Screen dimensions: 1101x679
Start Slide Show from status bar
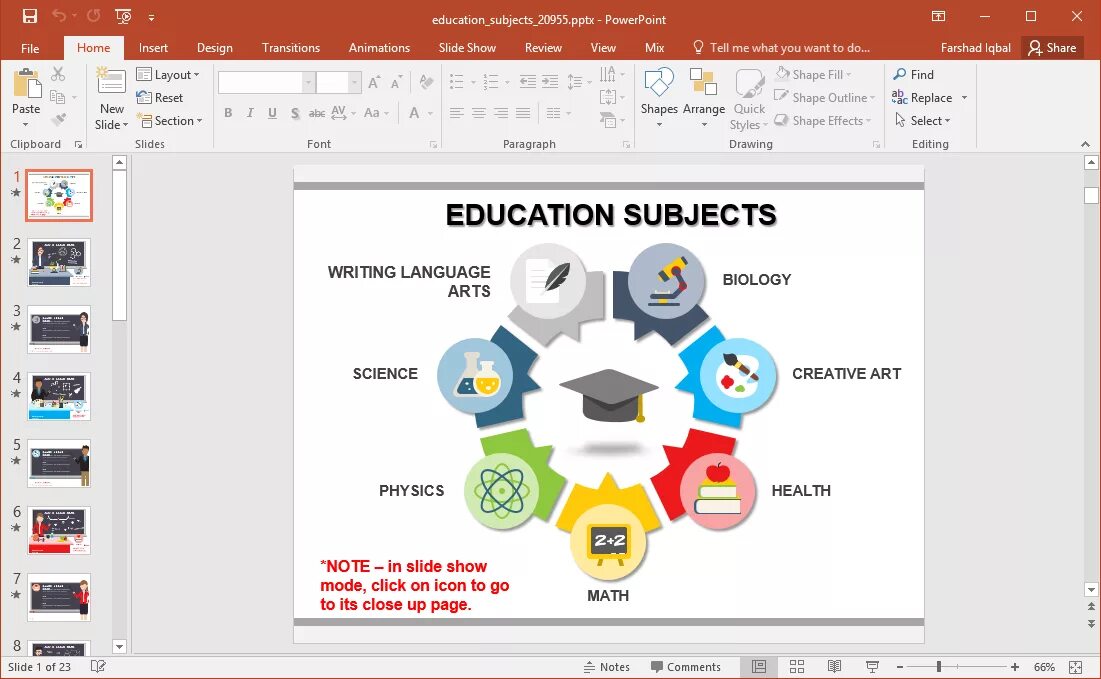(872, 666)
